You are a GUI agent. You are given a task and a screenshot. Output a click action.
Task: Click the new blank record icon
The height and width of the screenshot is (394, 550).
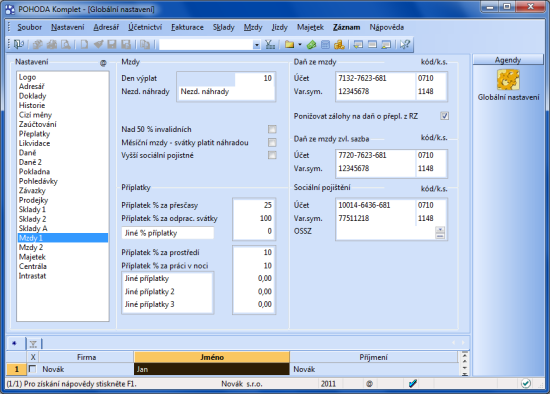(84, 44)
